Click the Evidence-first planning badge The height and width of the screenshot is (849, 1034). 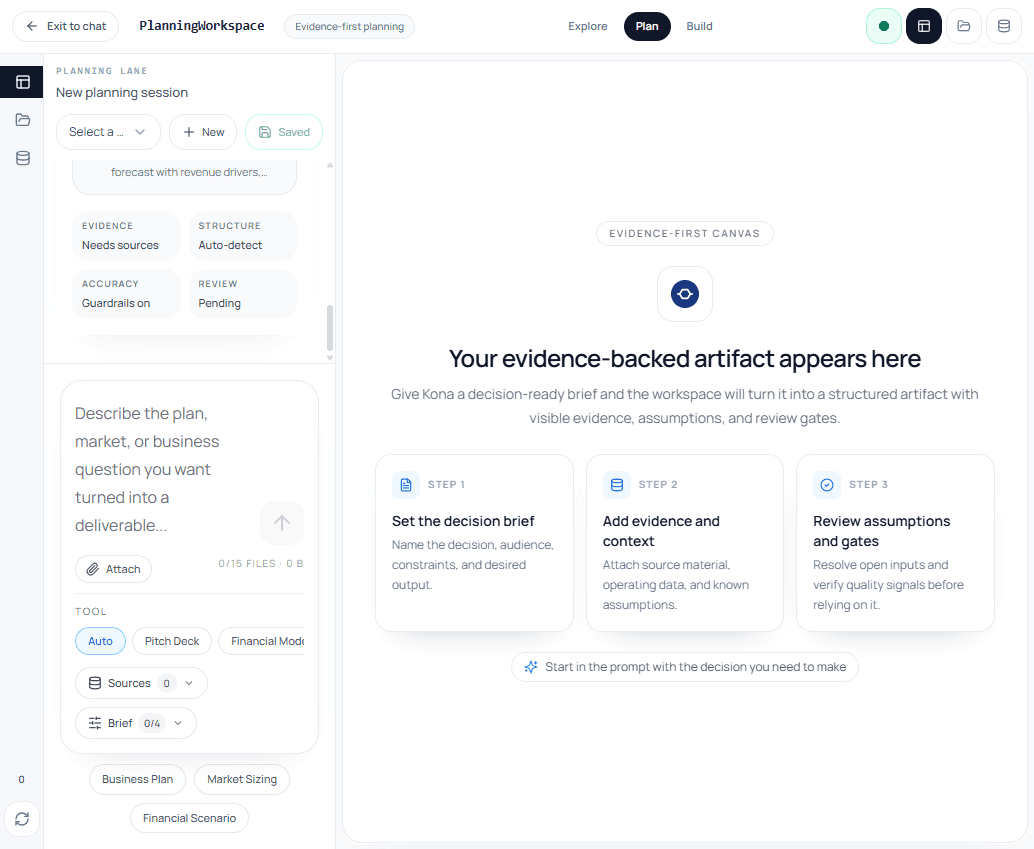pos(350,26)
